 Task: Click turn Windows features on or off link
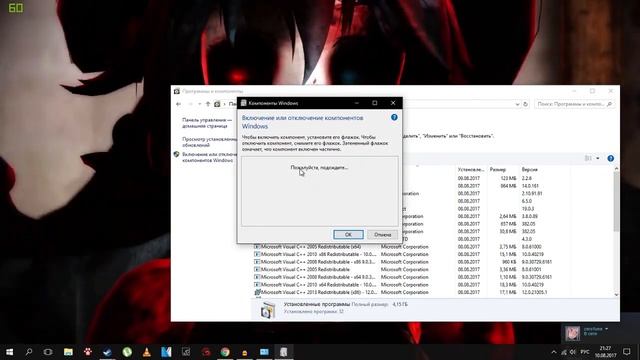click(x=209, y=157)
